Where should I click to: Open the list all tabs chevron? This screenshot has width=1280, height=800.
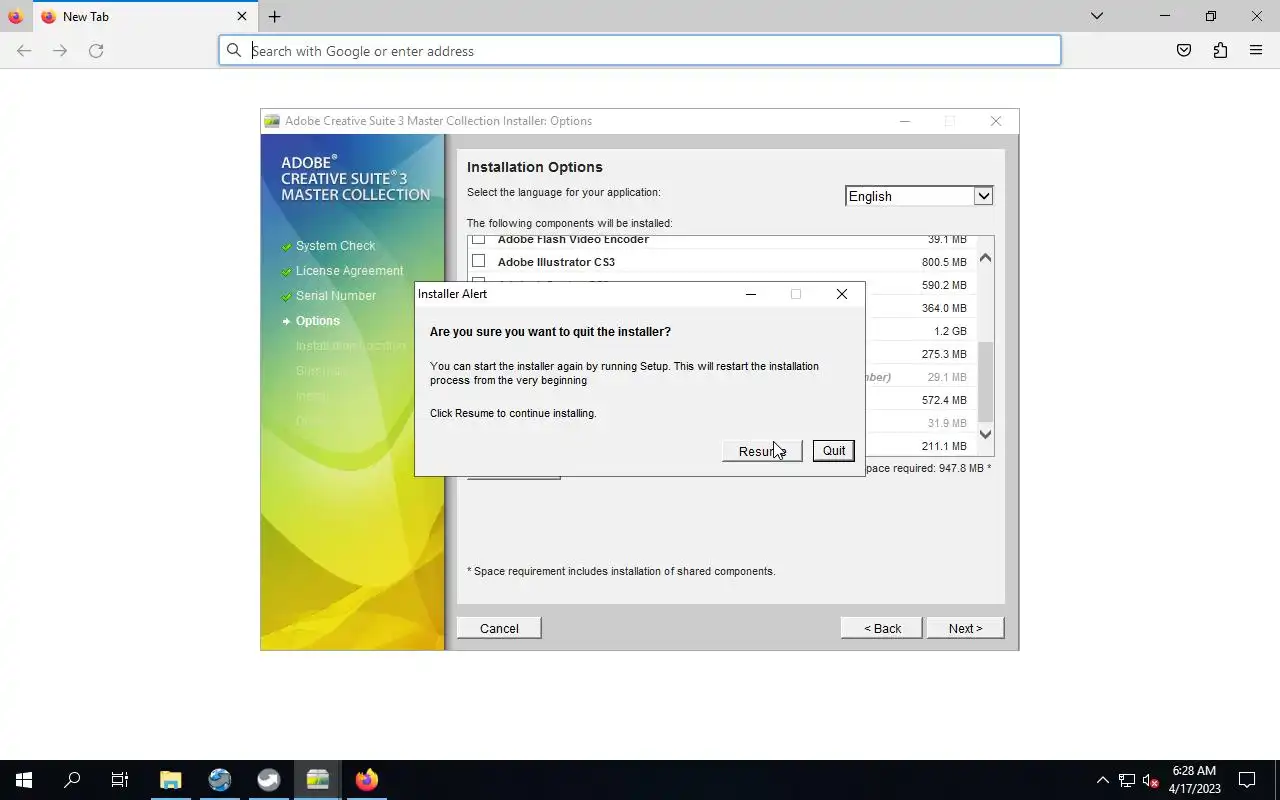coord(1097,16)
